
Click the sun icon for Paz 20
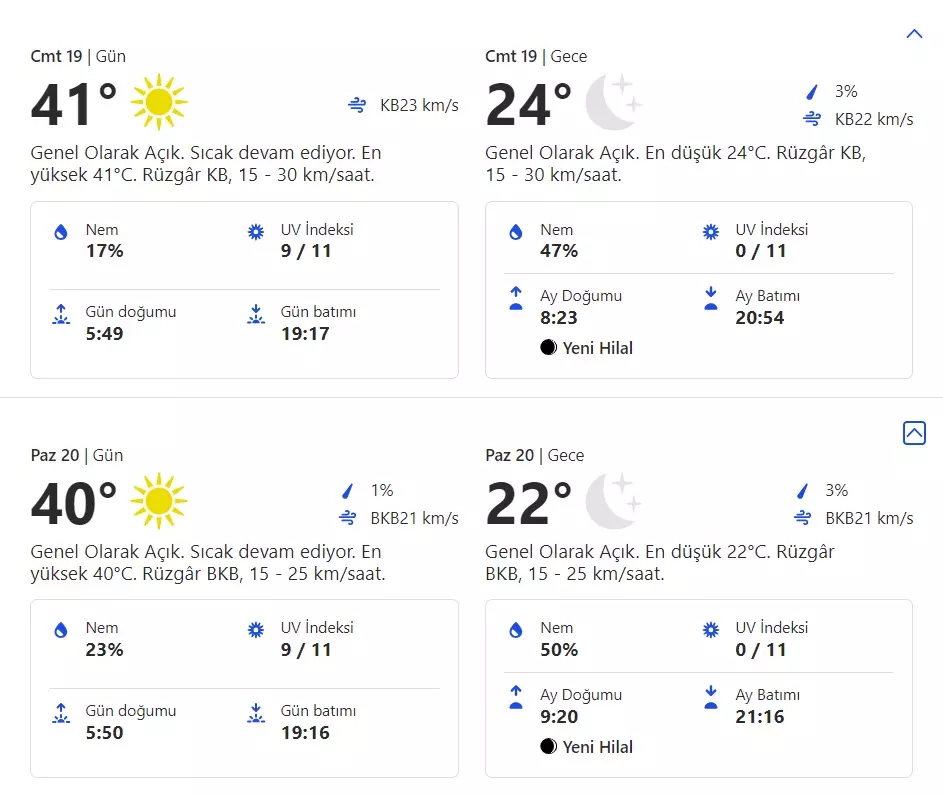[159, 501]
